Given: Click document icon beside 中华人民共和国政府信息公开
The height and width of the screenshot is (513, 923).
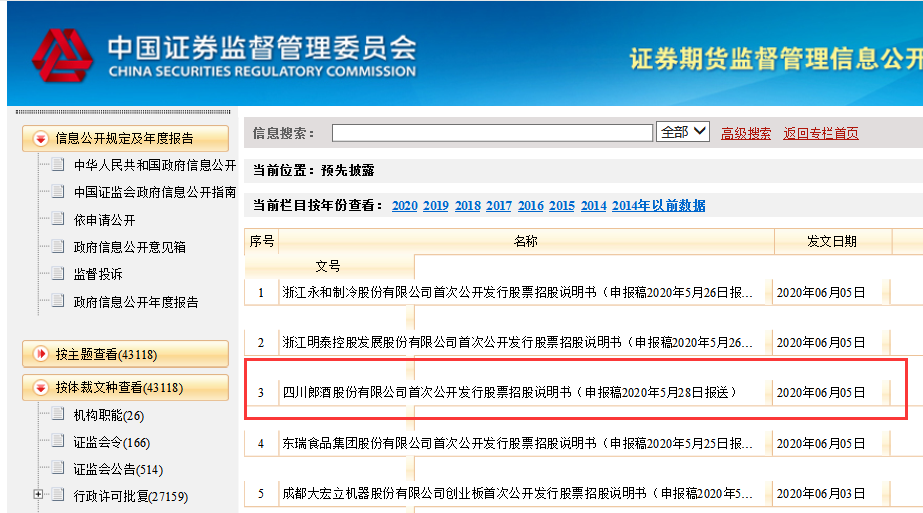Looking at the screenshot, I should pos(58,164).
